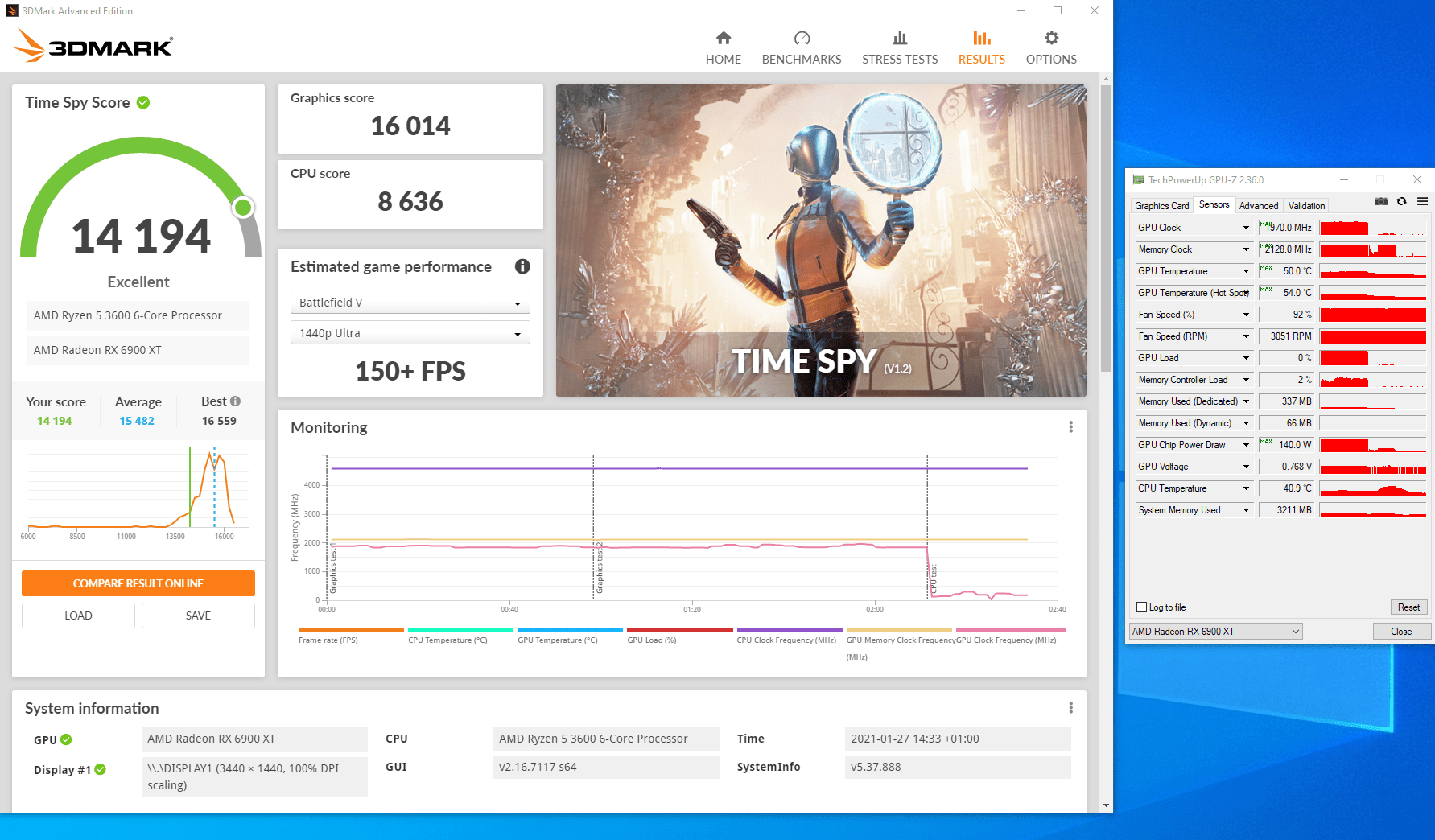Click the Graphics score value 16 014

pos(410,126)
